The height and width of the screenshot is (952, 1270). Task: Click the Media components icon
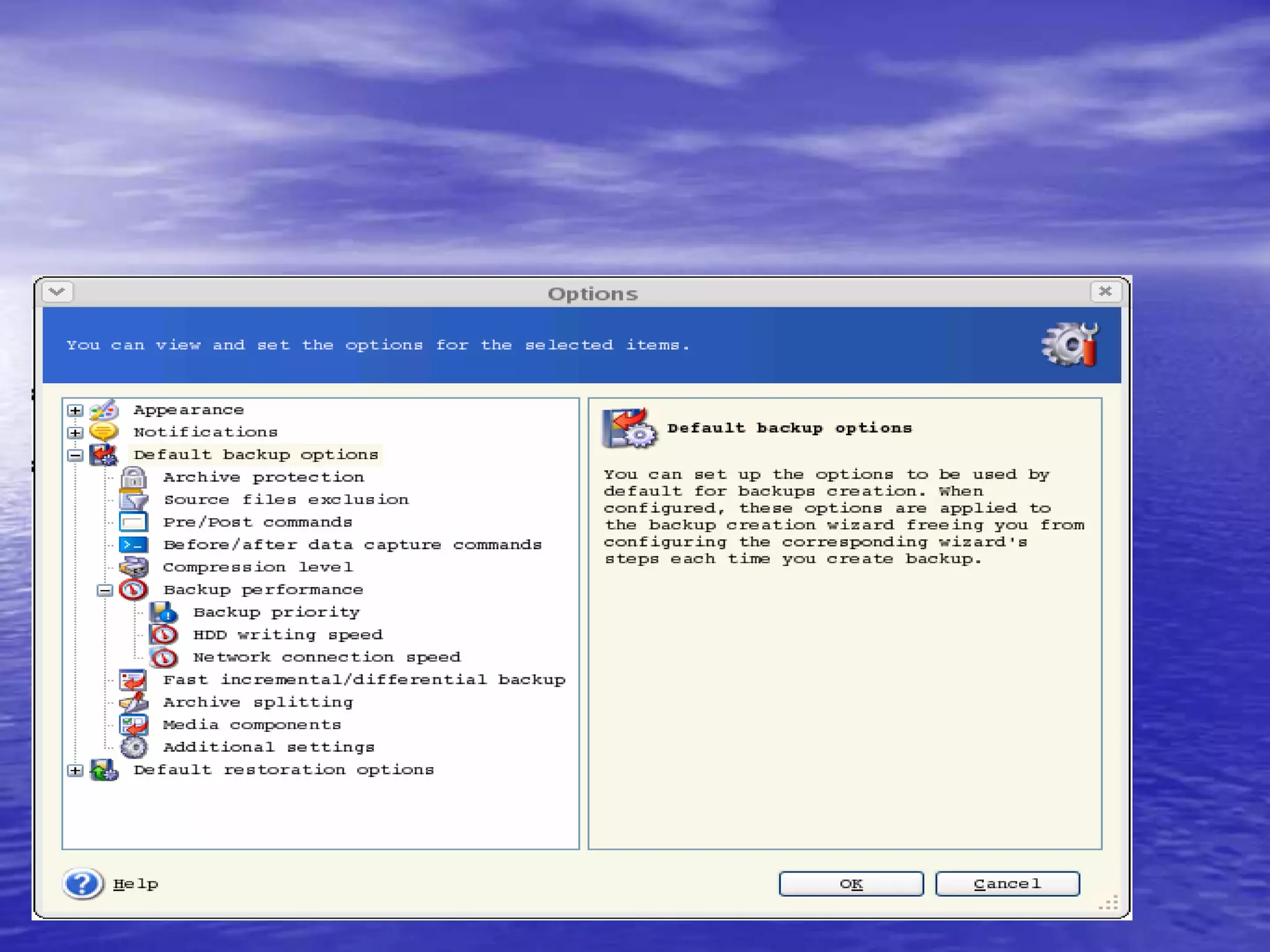coord(133,725)
